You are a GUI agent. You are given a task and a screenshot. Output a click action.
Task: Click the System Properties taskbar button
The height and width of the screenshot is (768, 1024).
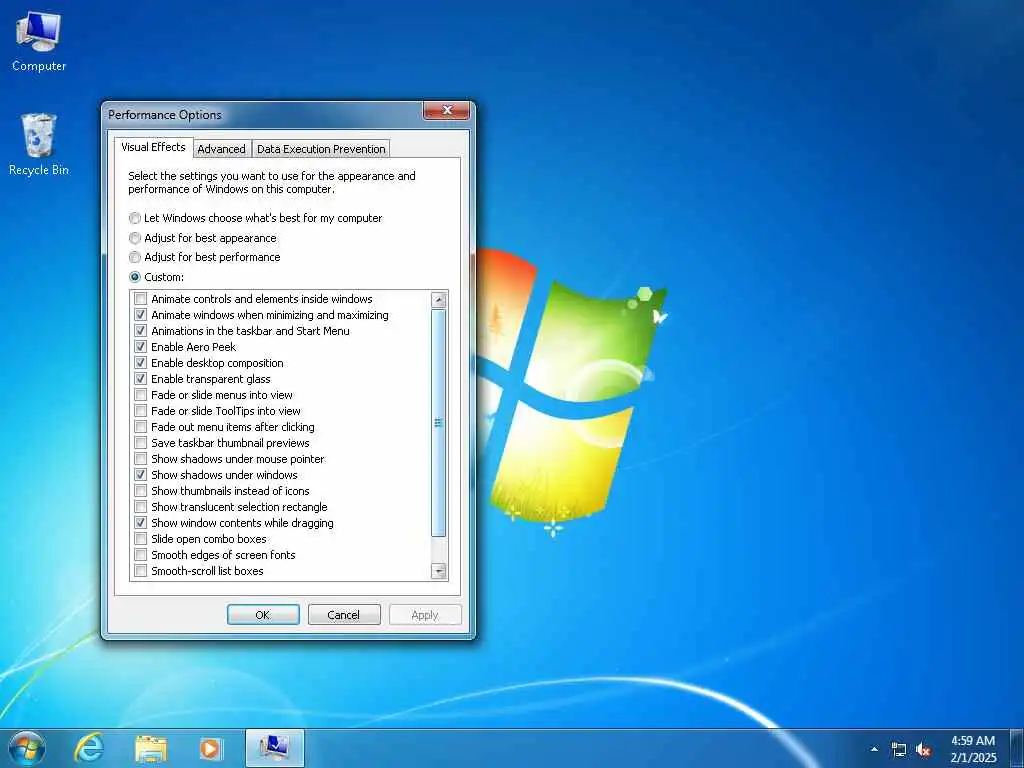point(274,748)
